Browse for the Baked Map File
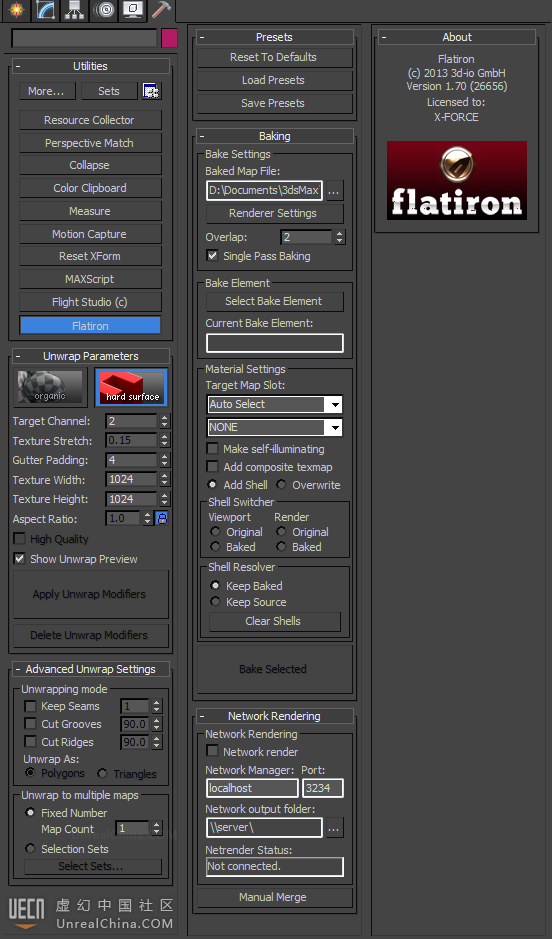552x939 pixels. 334,191
